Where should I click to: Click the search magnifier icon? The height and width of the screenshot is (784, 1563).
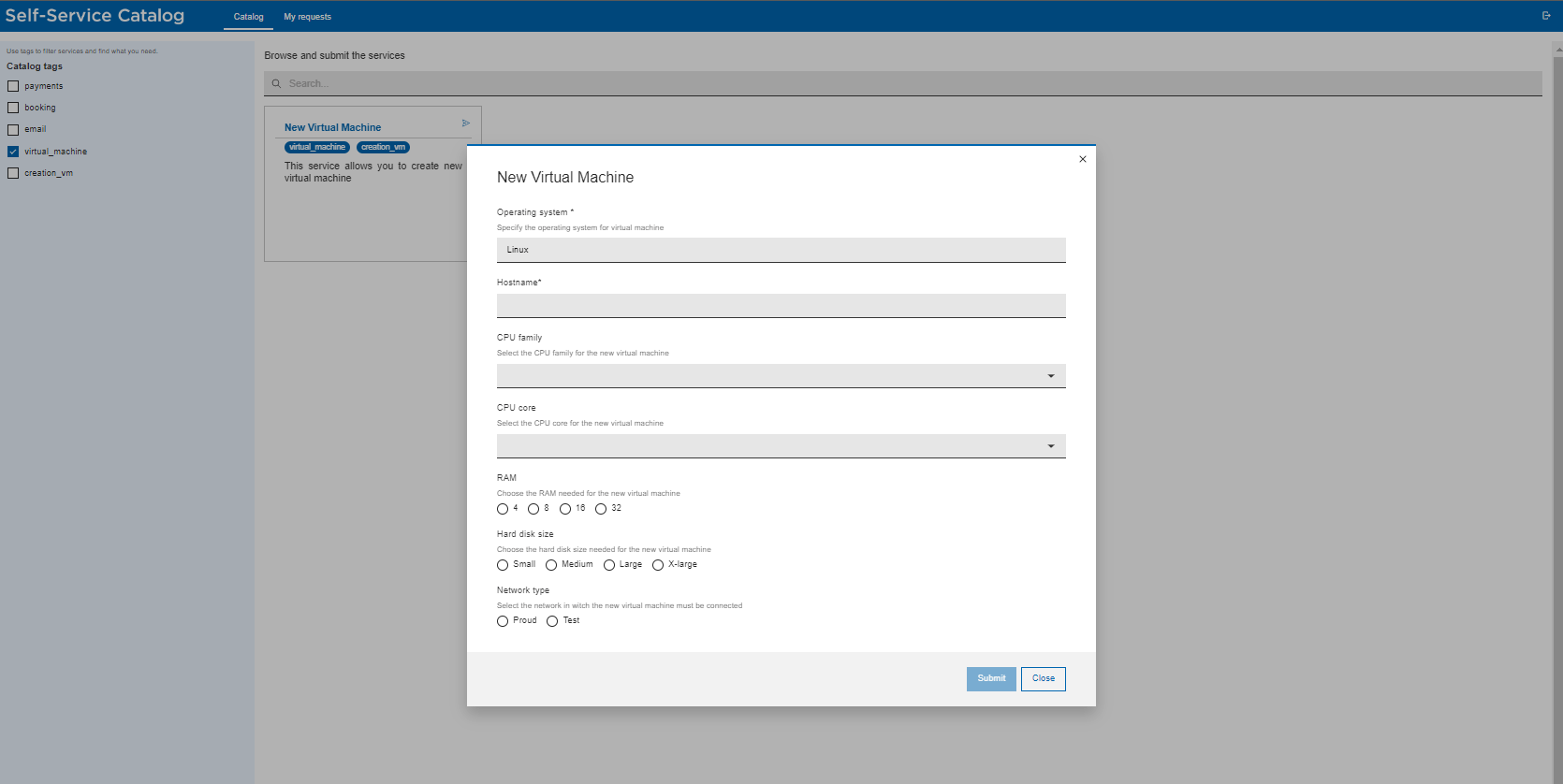tap(276, 84)
